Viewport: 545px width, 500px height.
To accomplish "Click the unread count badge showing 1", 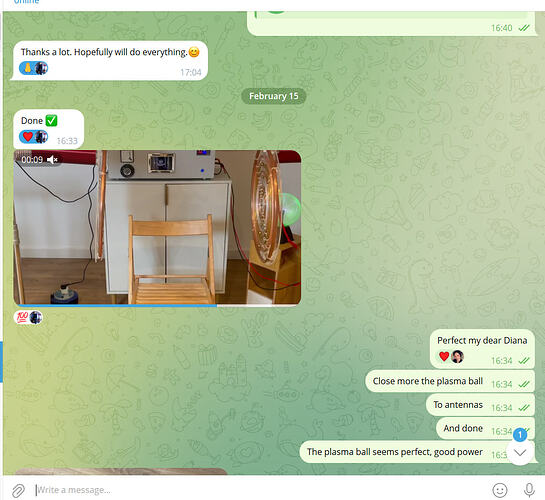I will [520, 435].
